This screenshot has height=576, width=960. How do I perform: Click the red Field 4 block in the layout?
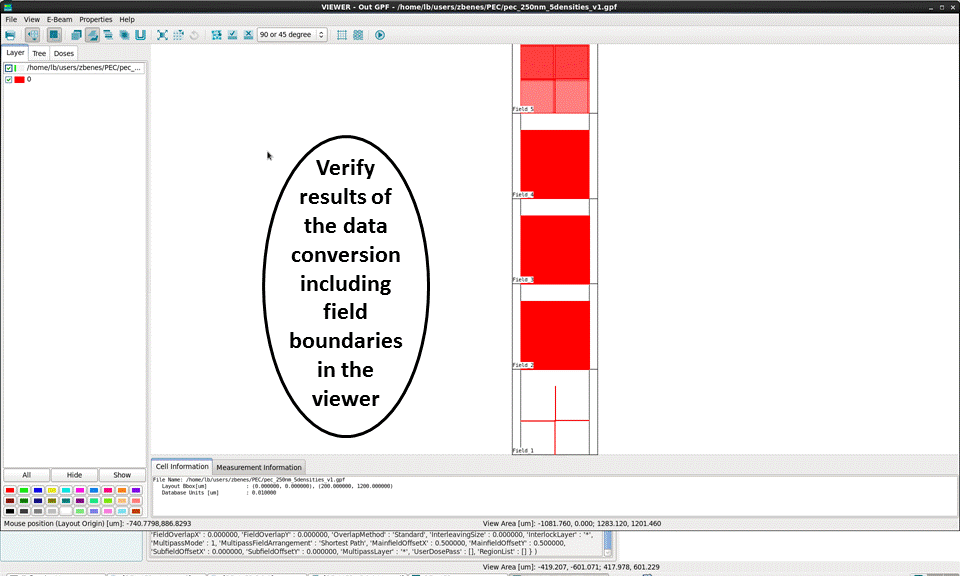[x=554, y=163]
